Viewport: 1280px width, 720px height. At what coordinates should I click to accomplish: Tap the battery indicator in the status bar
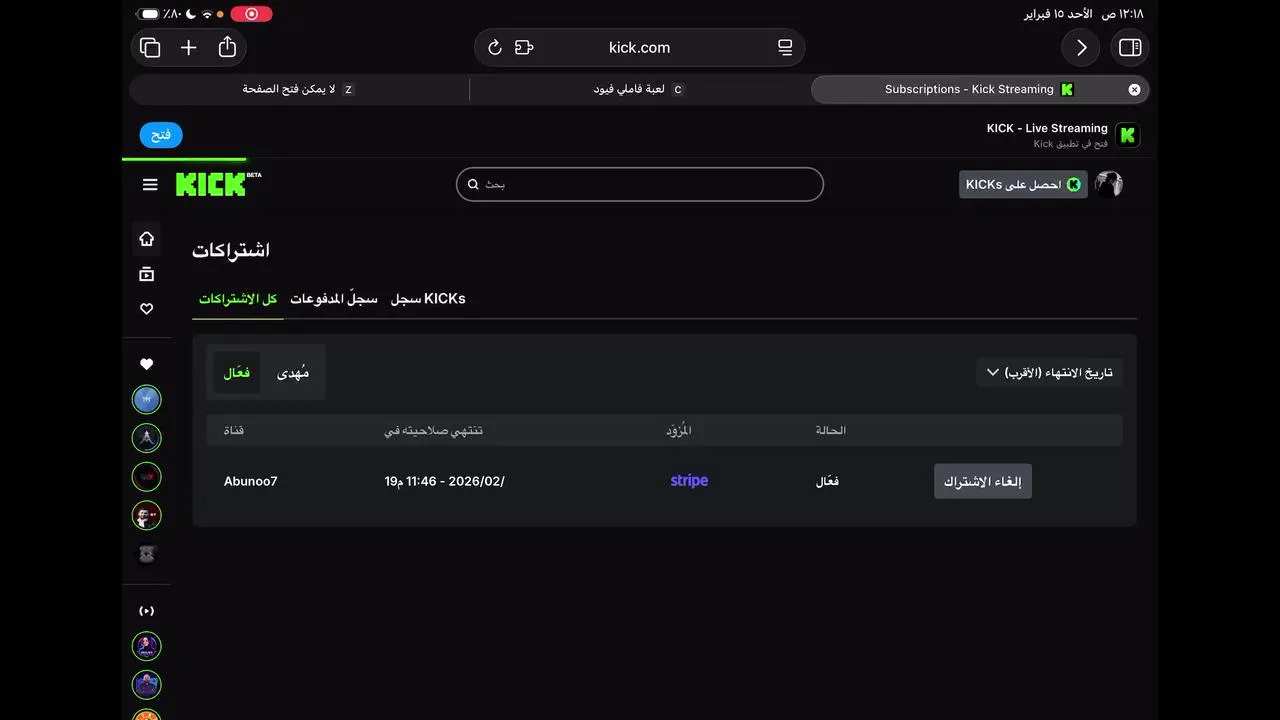tap(149, 14)
